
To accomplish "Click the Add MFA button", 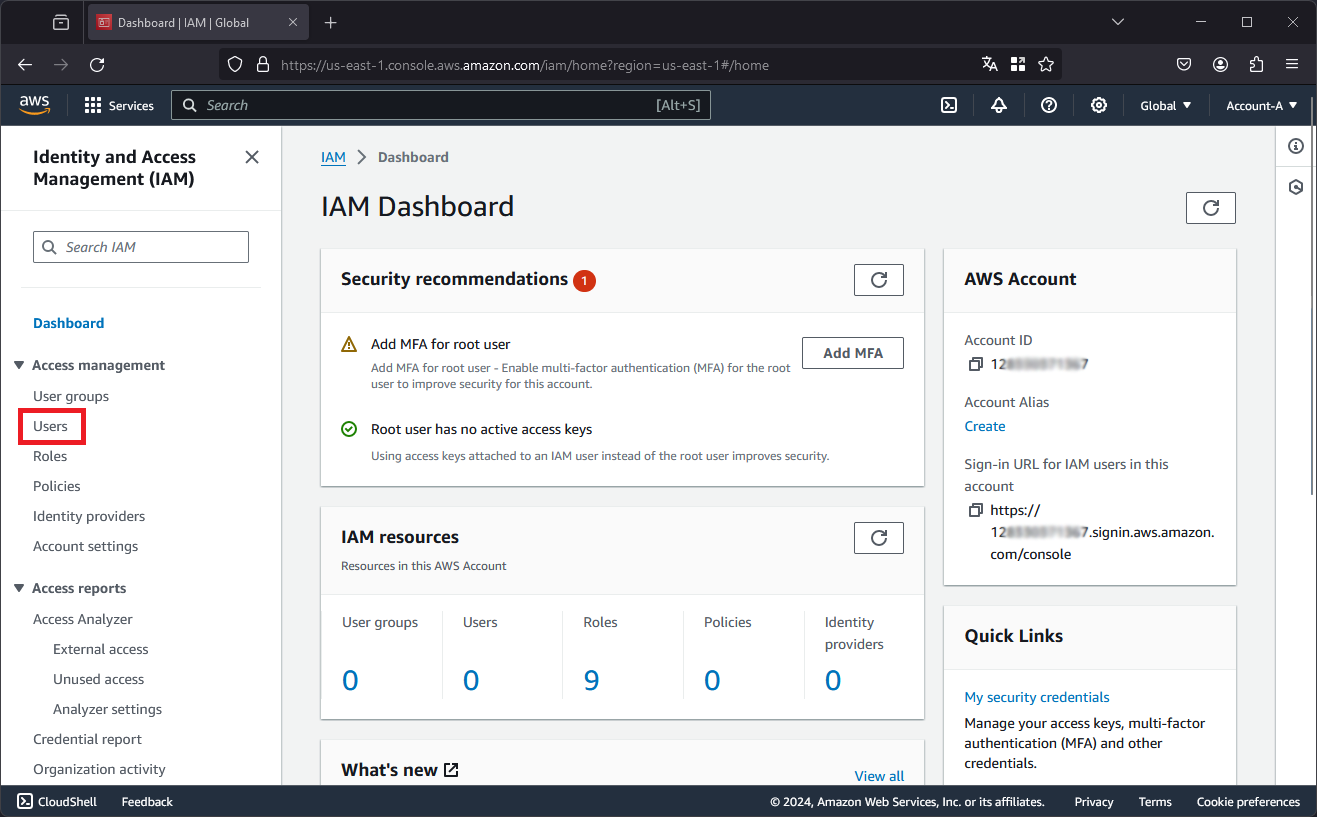I will coord(853,353).
